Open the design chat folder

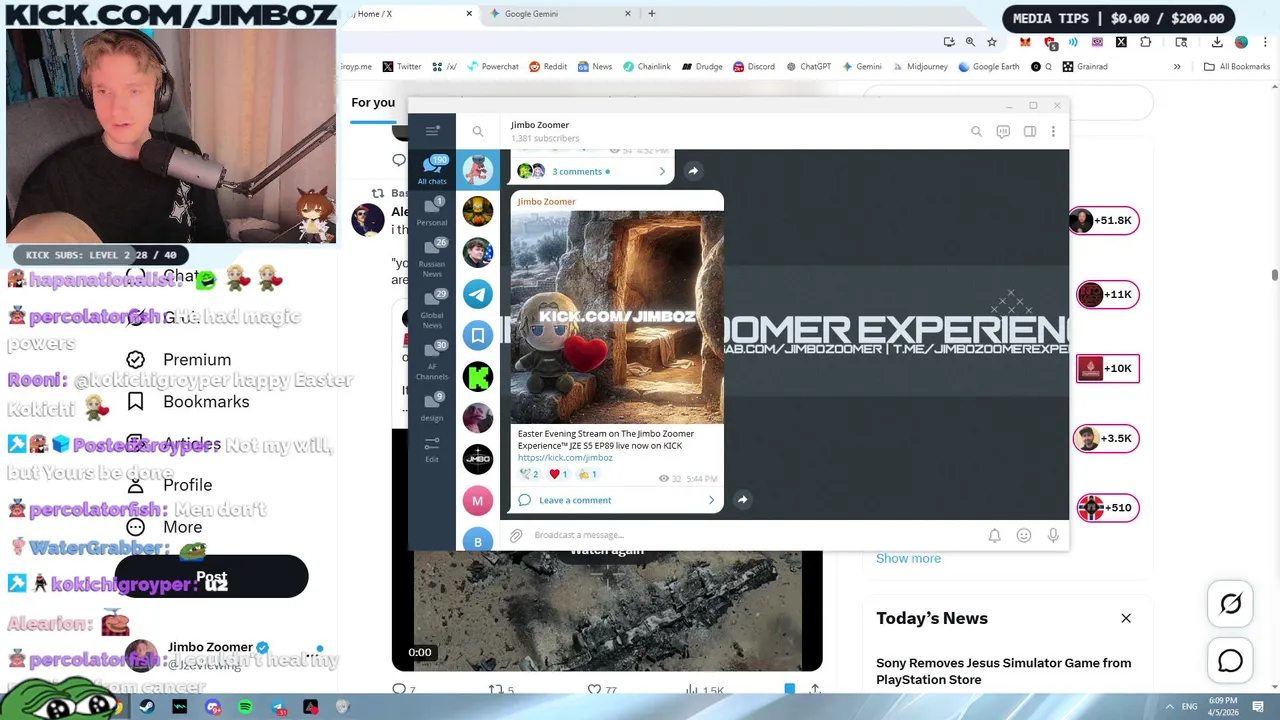432,408
